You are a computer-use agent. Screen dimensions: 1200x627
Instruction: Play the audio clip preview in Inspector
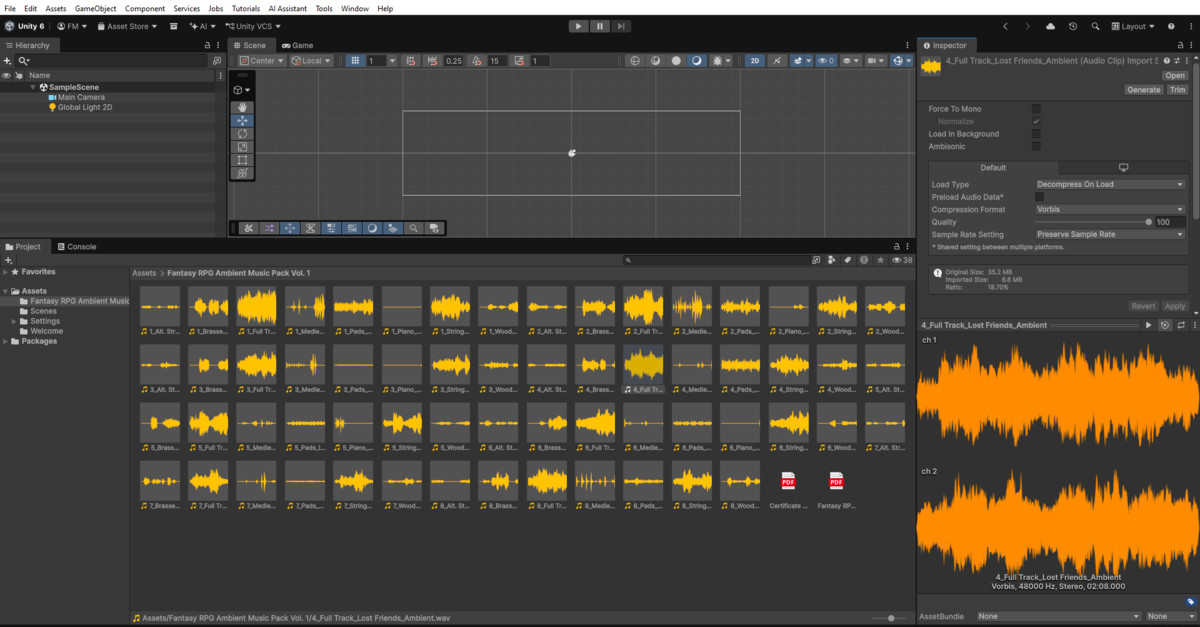coord(1148,325)
